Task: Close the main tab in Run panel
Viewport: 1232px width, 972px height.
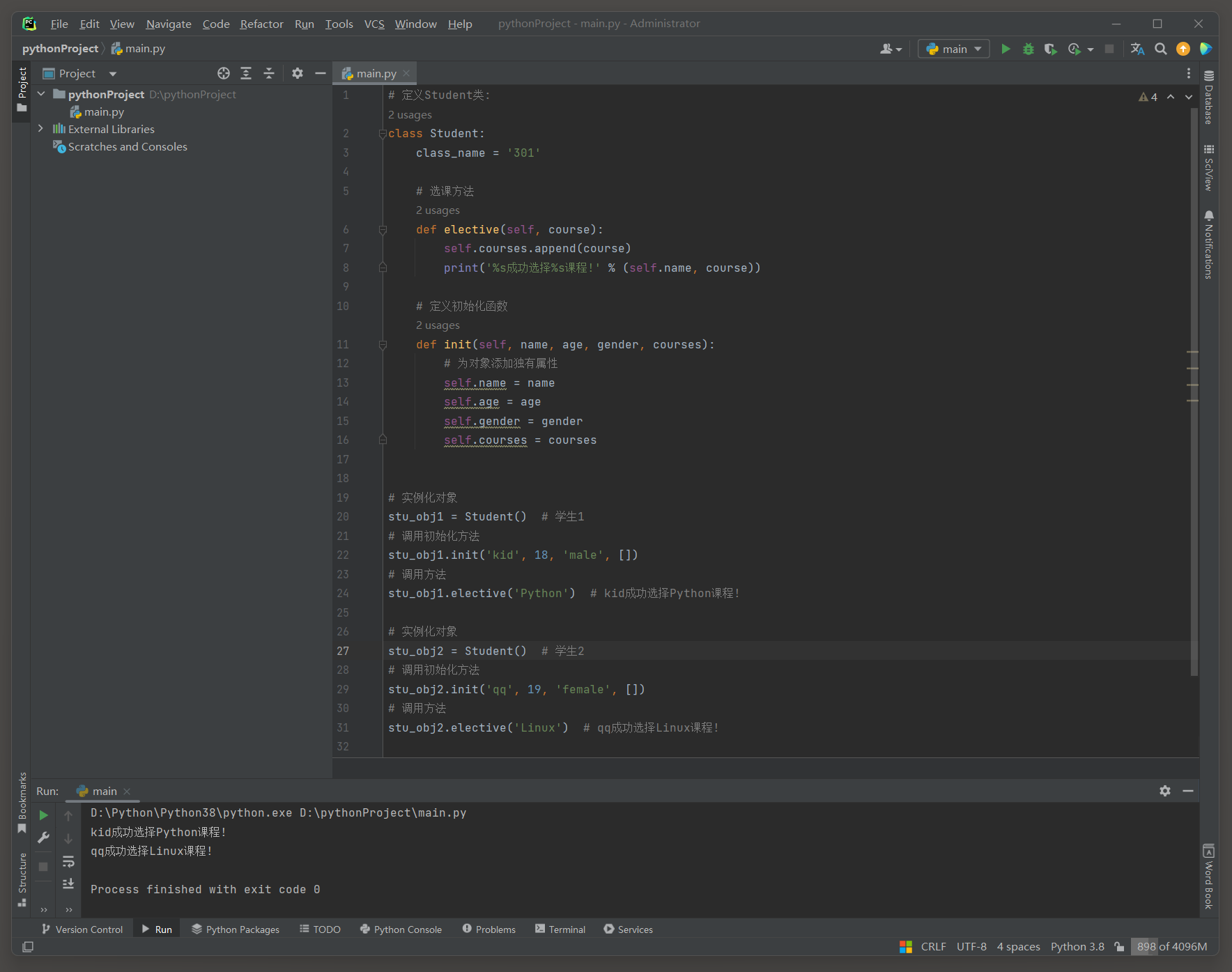Action: point(127,792)
